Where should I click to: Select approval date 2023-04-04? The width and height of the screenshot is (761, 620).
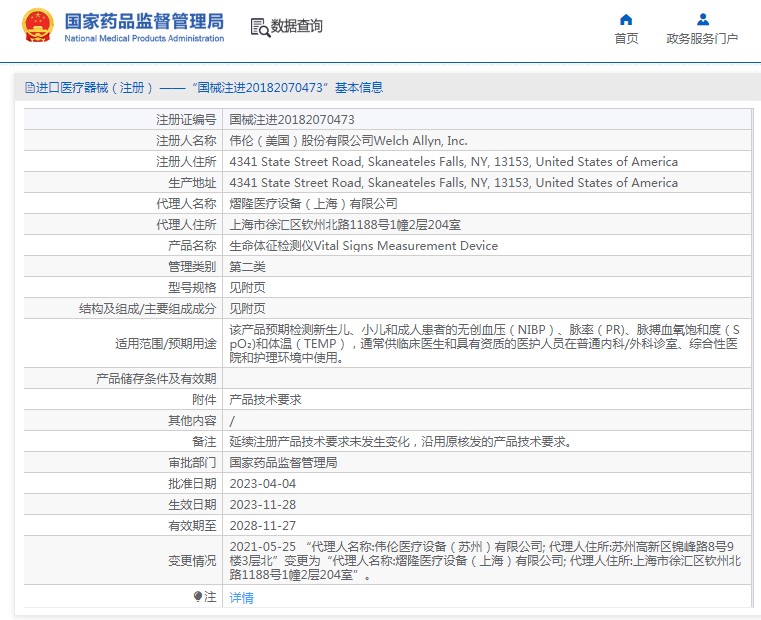click(263, 484)
